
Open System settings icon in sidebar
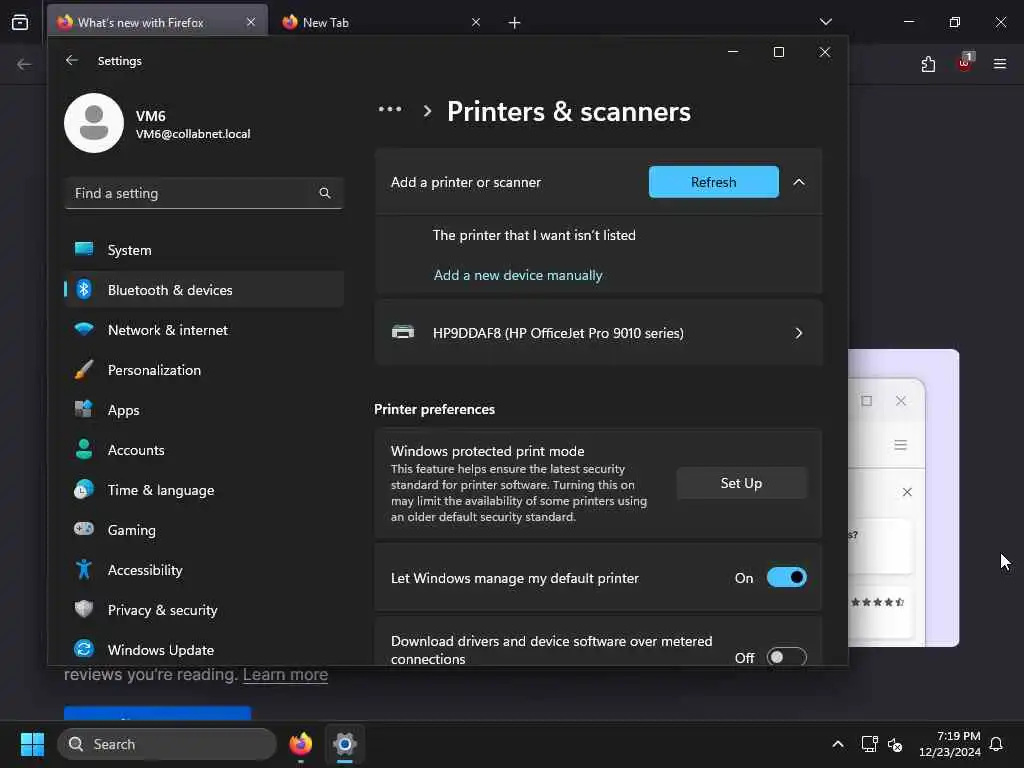coord(84,249)
